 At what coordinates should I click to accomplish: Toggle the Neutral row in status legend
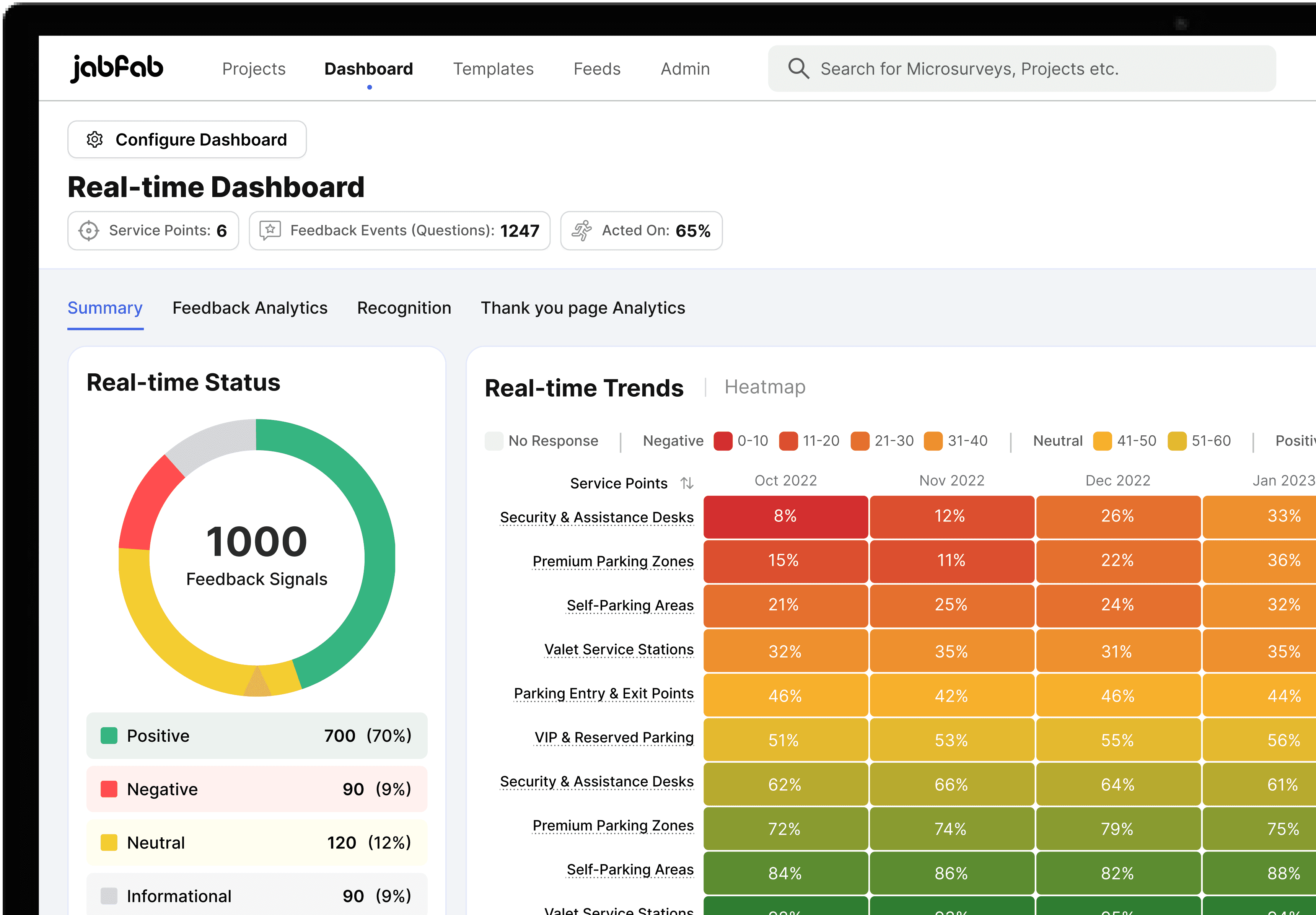click(257, 842)
